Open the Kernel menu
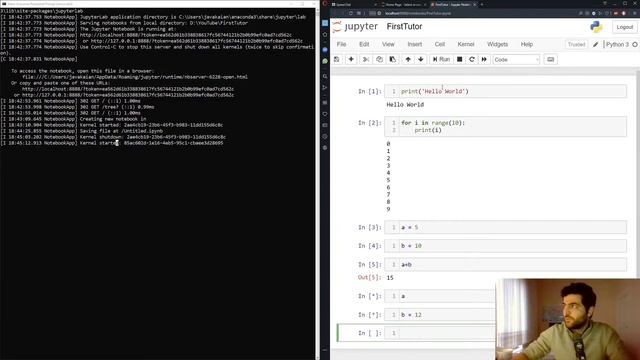This screenshot has width=640, height=360. tap(466, 44)
